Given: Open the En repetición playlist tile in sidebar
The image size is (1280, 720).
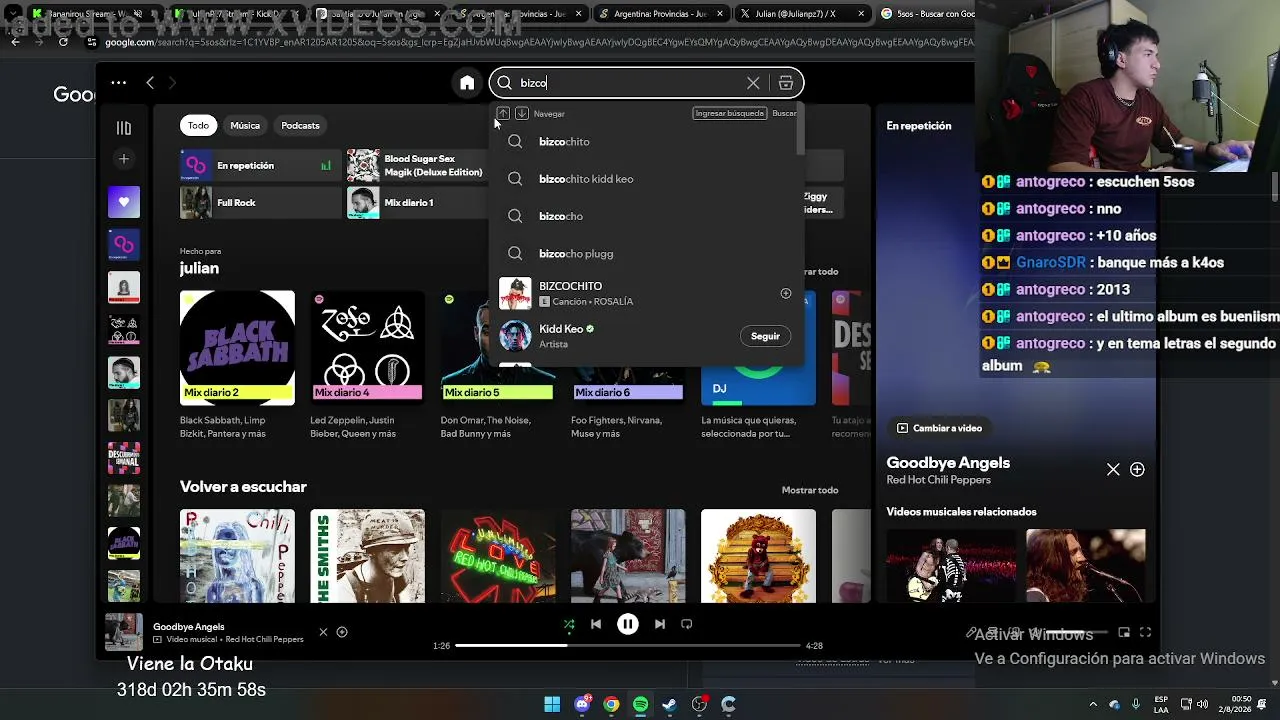Looking at the screenshot, I should [124, 244].
